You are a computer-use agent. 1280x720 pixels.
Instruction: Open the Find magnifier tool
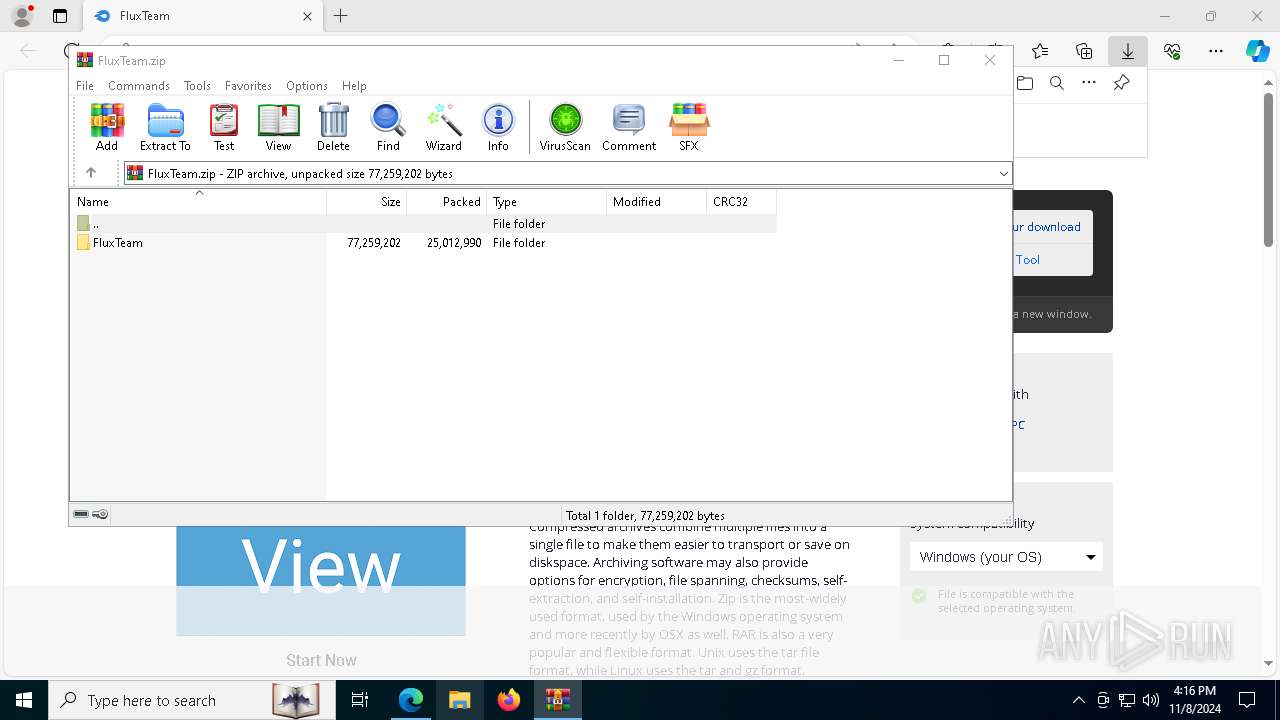tap(388, 127)
